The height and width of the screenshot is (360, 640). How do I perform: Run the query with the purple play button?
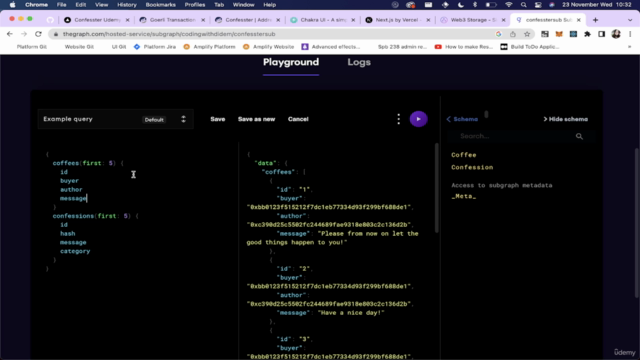click(x=418, y=119)
